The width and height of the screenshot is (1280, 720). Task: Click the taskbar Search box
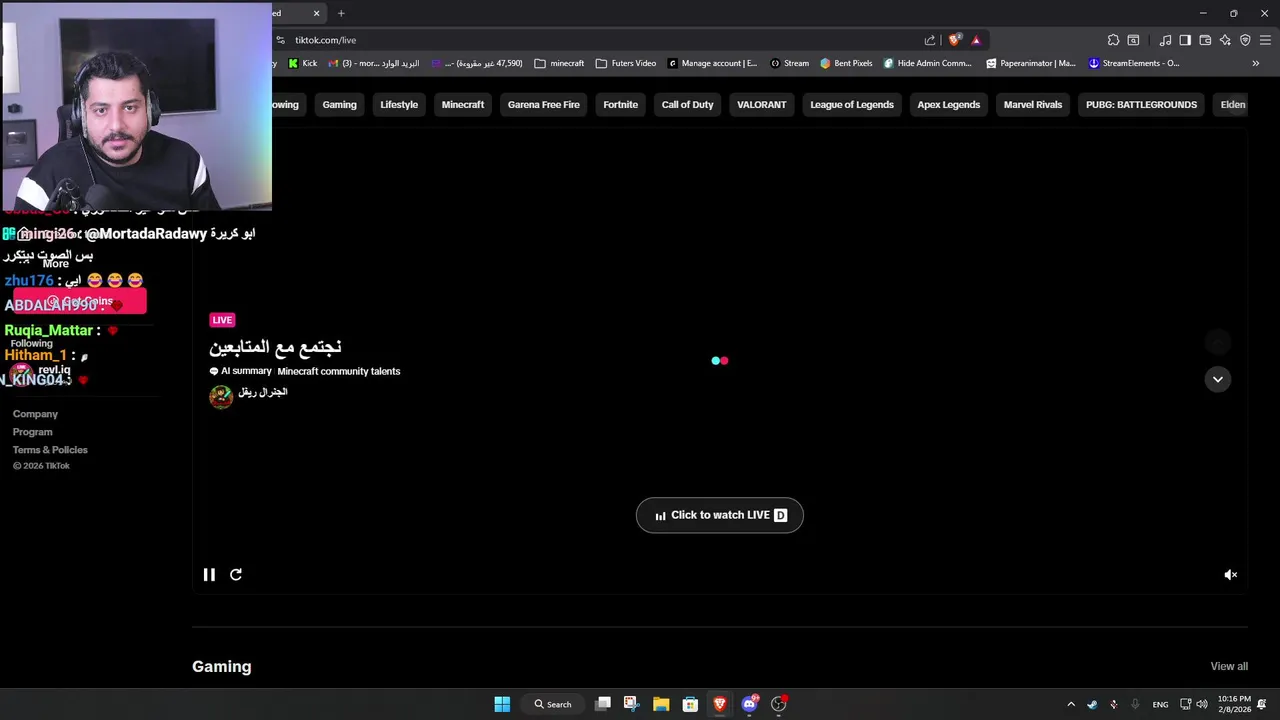pyautogui.click(x=553, y=704)
